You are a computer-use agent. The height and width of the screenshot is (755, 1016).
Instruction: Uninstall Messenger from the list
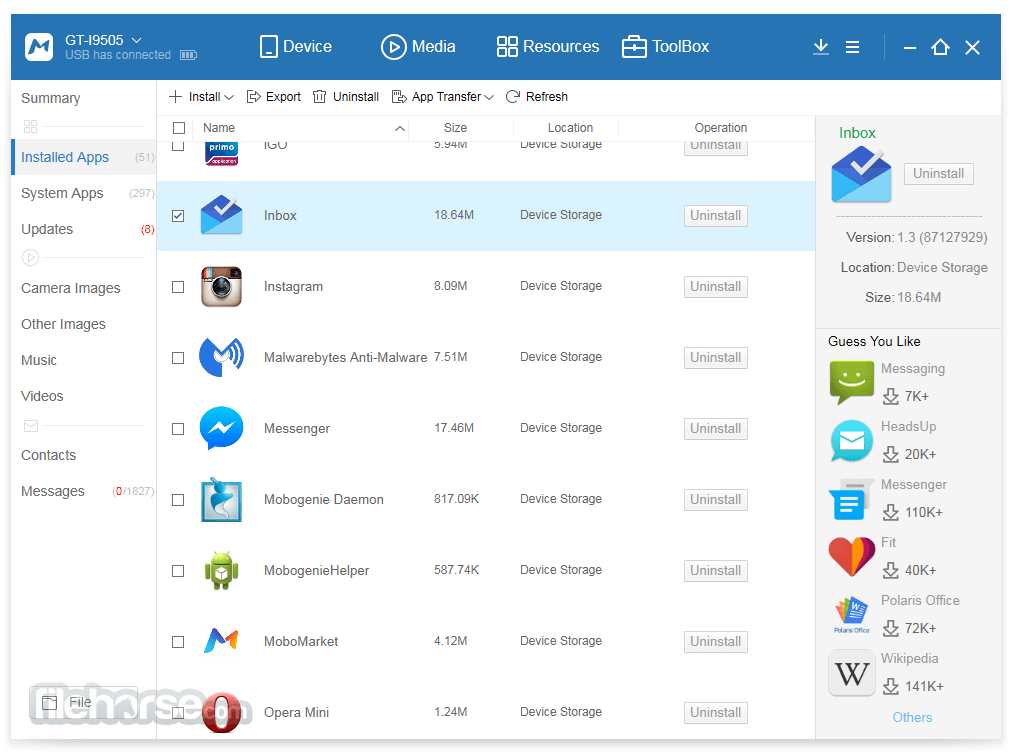[715, 429]
